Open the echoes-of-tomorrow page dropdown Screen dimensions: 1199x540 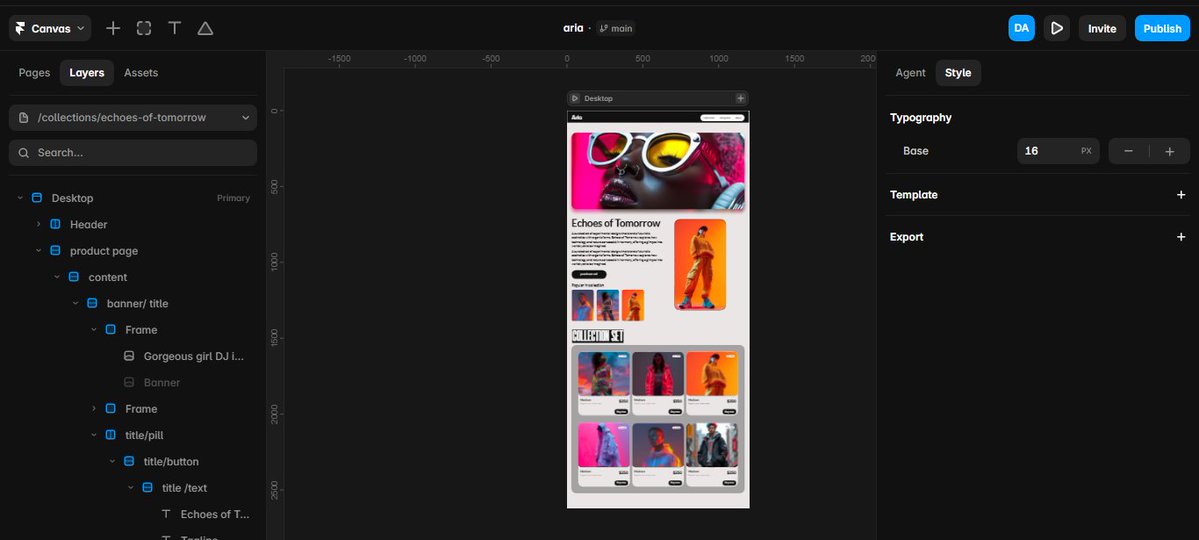(x=133, y=118)
